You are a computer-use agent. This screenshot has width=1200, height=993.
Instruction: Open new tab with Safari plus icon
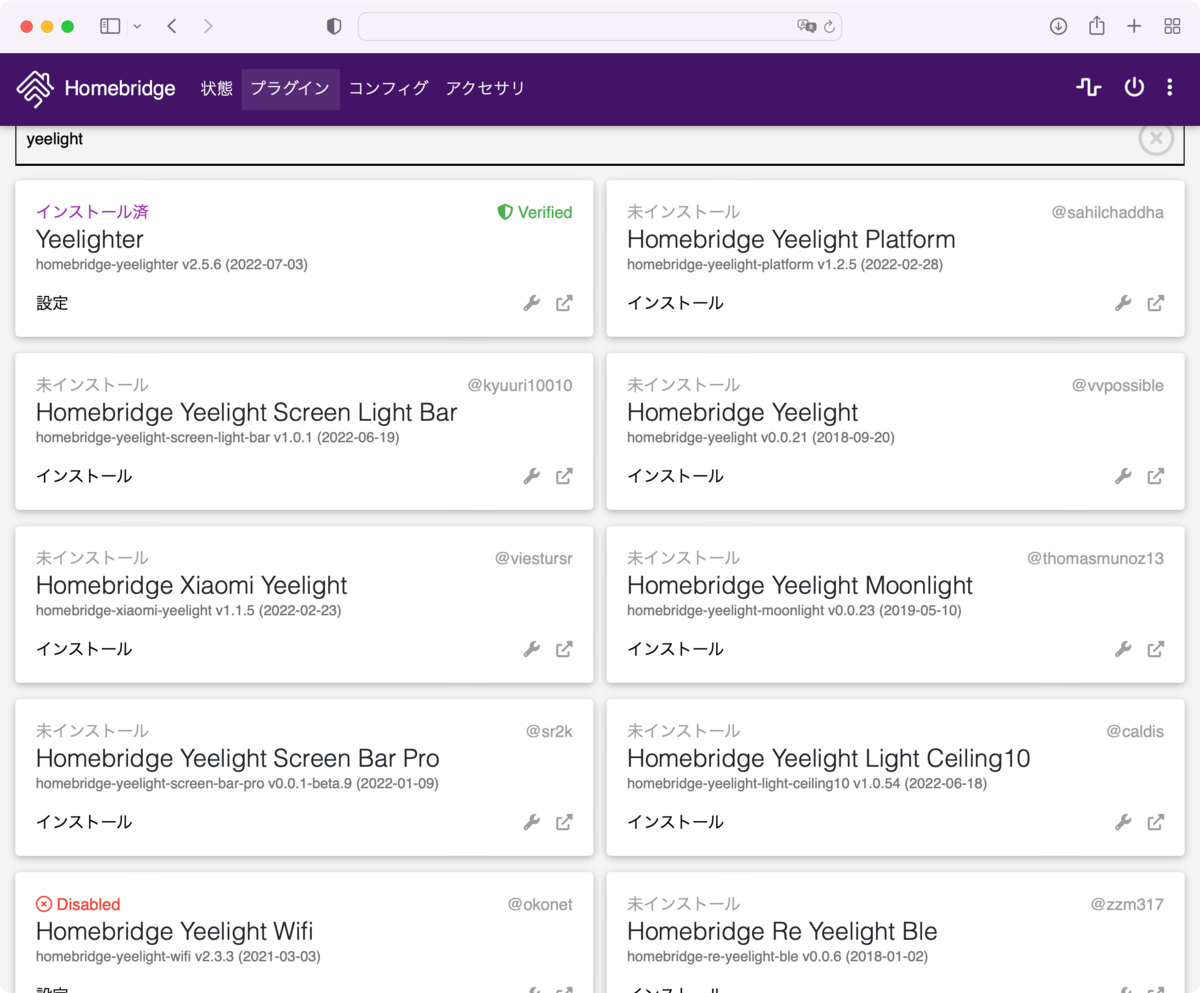coord(1134,26)
